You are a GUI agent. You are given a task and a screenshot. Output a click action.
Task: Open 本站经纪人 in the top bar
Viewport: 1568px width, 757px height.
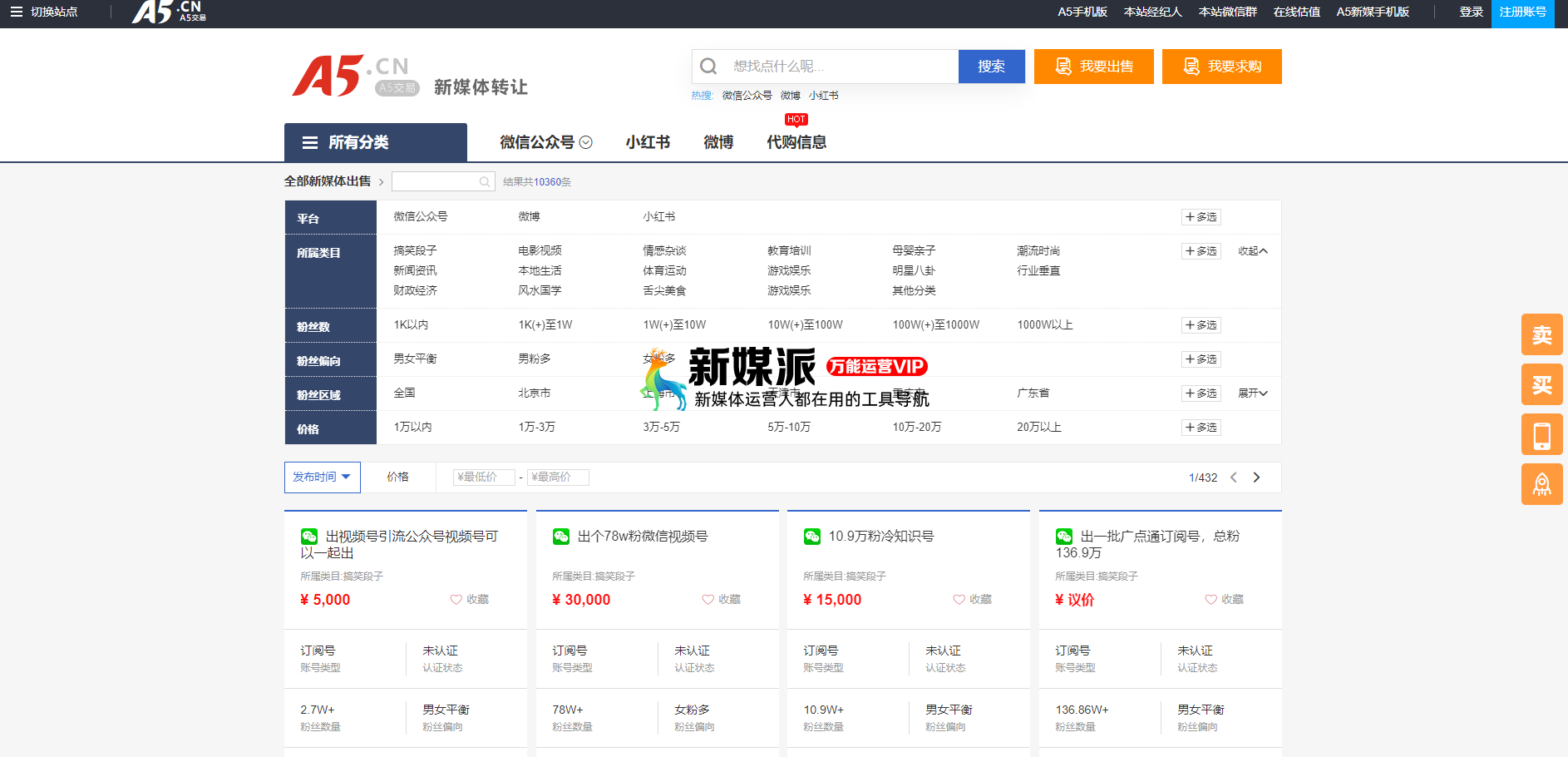click(1152, 12)
